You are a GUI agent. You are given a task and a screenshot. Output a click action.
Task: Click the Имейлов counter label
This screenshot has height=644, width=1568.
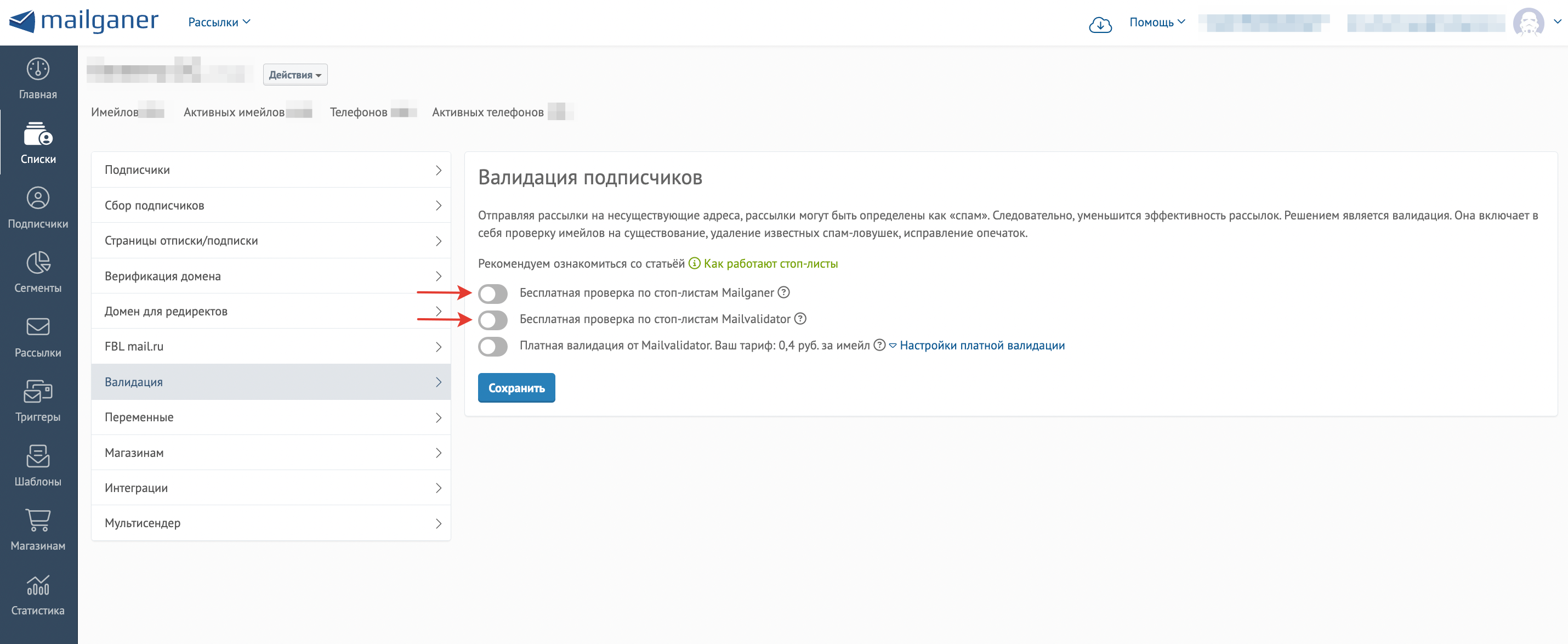(115, 112)
